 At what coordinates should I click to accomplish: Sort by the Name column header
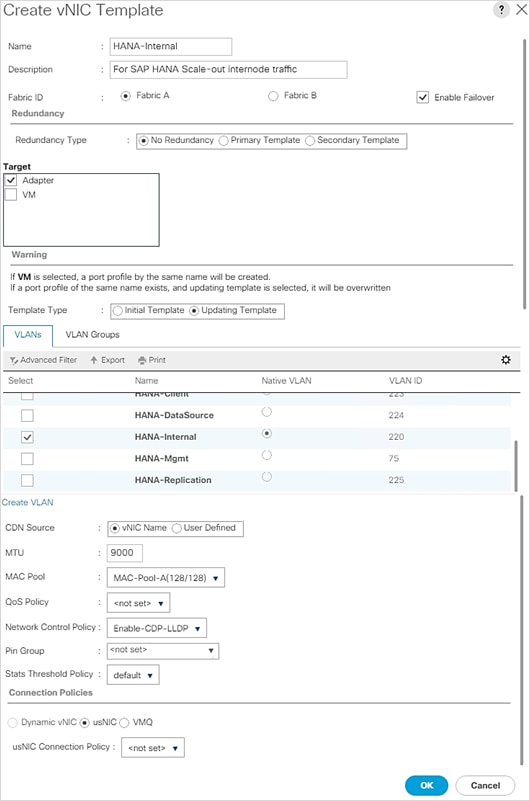[147, 381]
